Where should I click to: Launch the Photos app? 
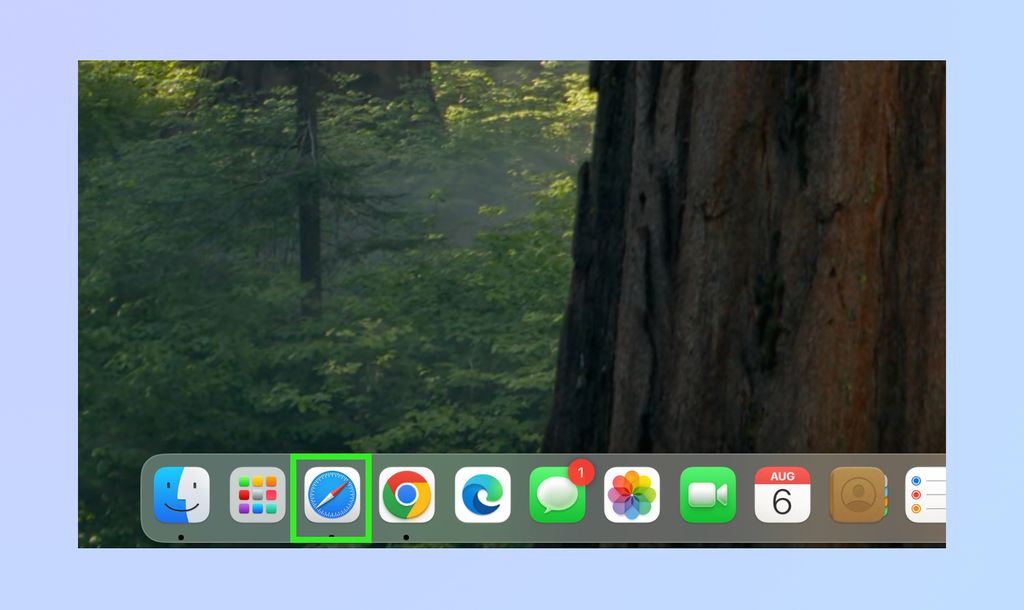click(632, 493)
